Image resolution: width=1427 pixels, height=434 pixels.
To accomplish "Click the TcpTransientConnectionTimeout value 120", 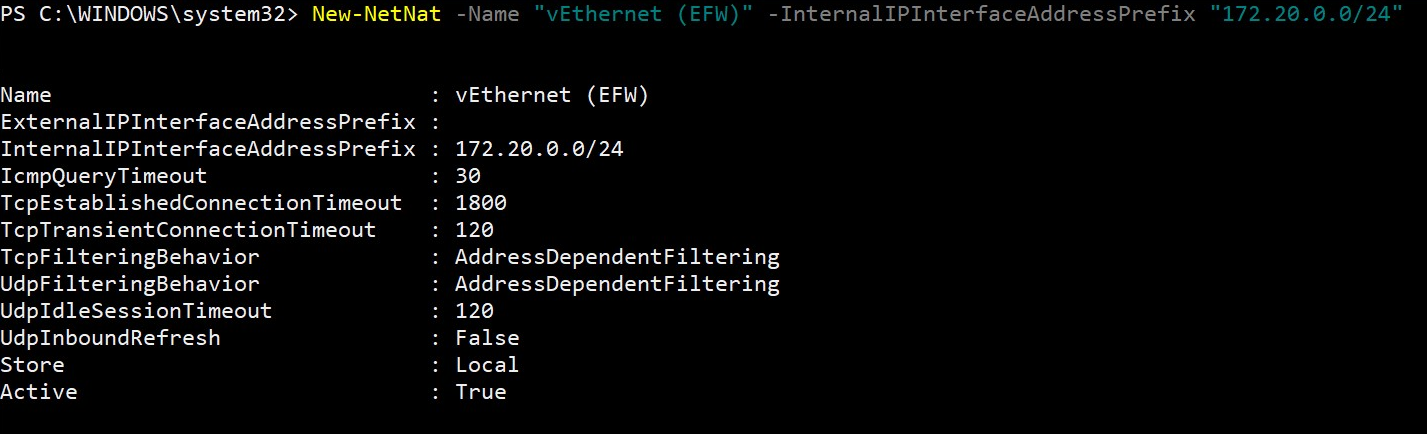I will (474, 231).
